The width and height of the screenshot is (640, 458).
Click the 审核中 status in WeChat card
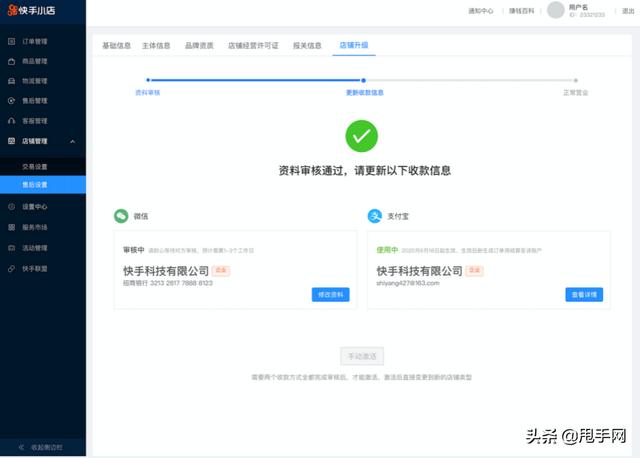(134, 250)
